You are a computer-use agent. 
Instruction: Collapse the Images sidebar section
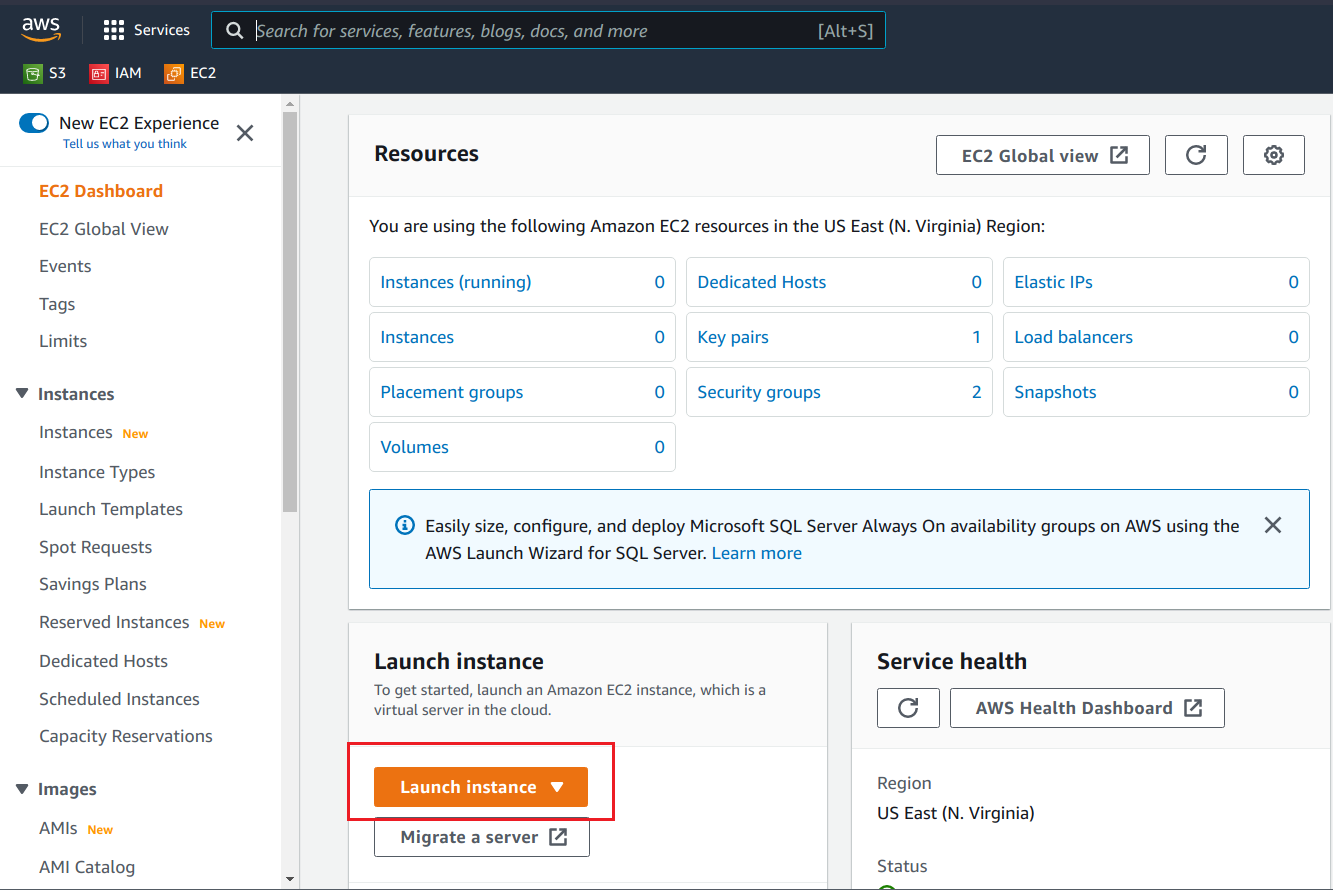click(23, 788)
